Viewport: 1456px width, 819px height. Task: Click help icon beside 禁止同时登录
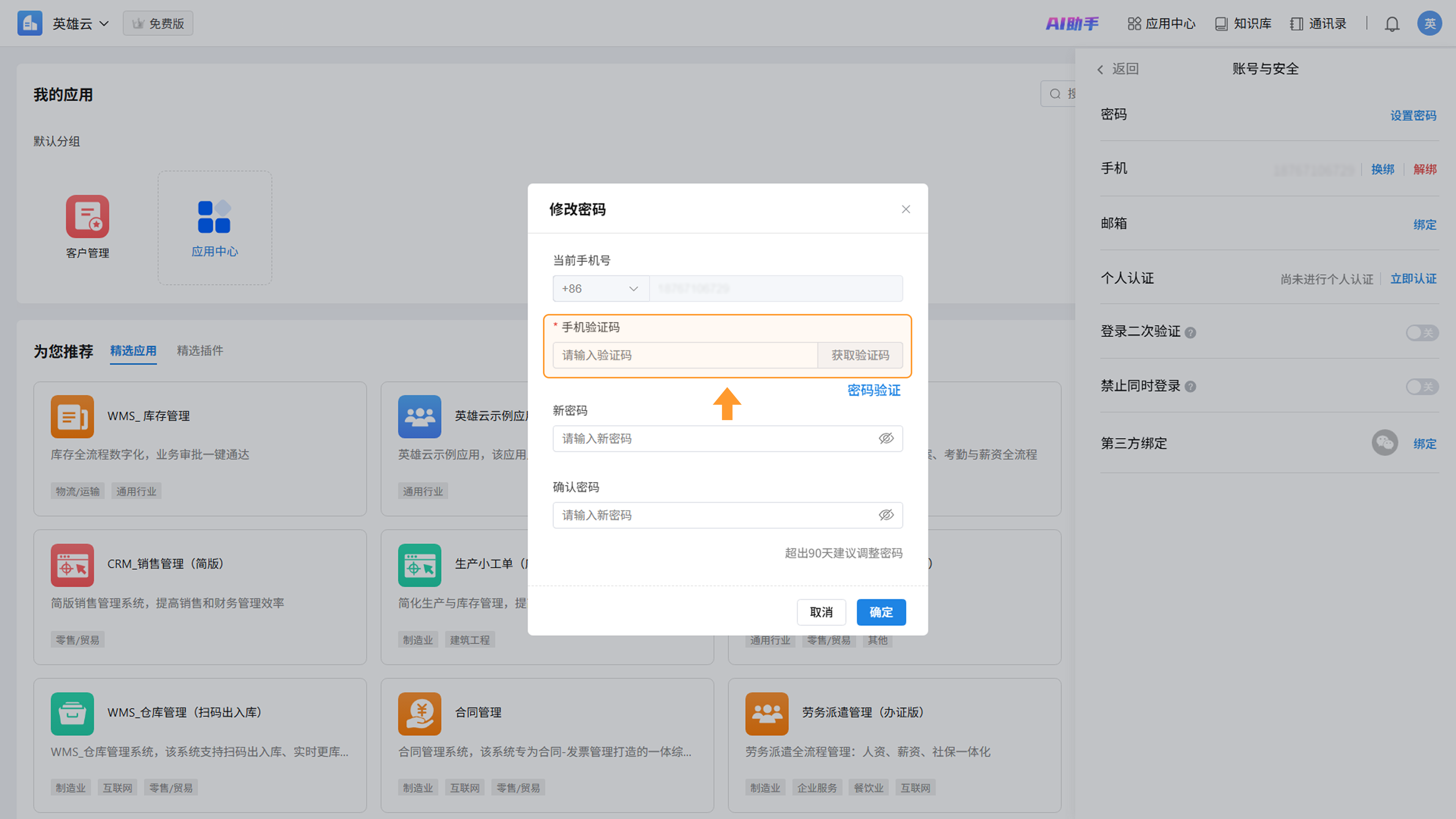point(1190,387)
